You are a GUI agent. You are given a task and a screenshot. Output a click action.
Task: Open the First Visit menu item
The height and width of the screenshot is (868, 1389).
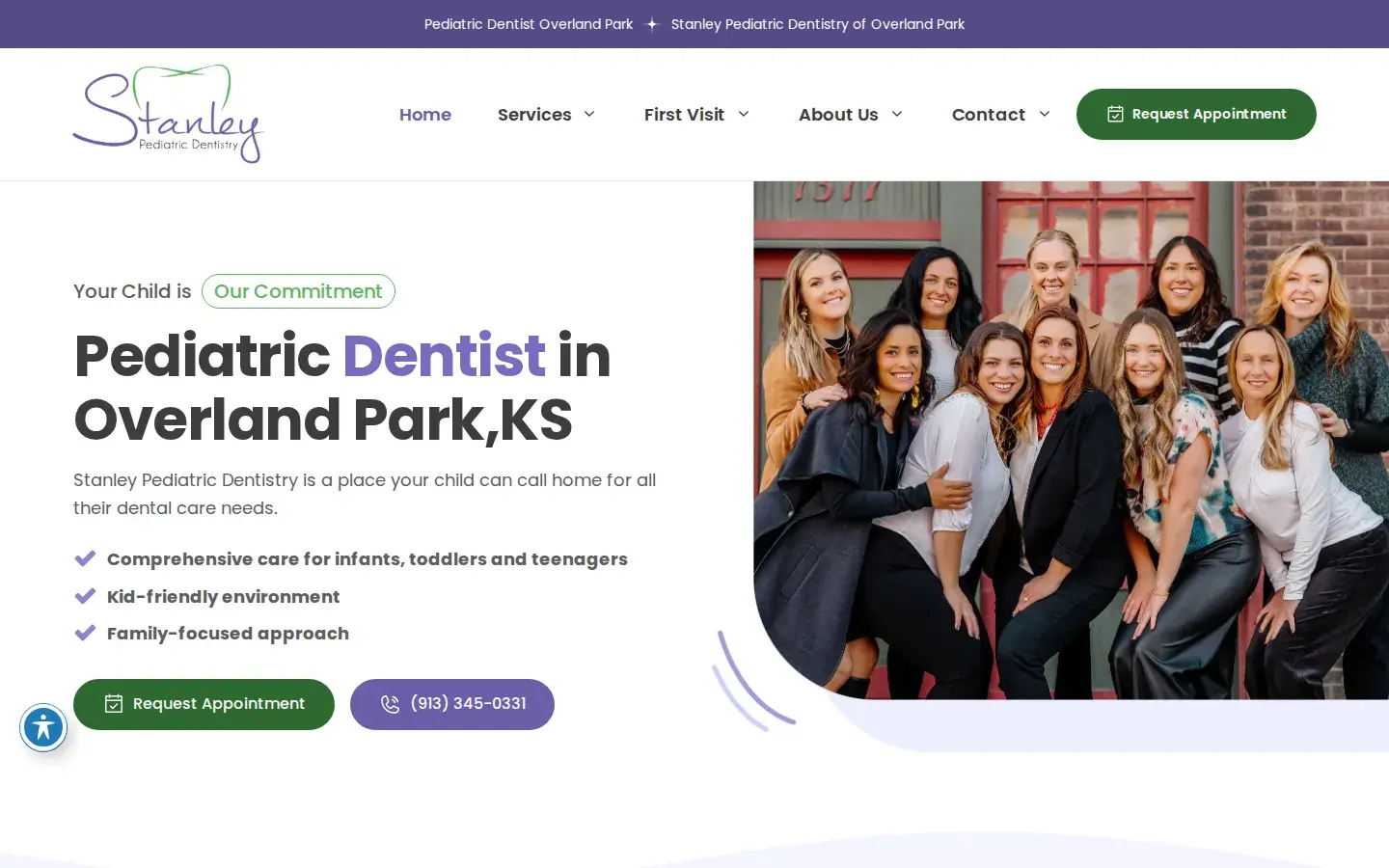coord(684,114)
